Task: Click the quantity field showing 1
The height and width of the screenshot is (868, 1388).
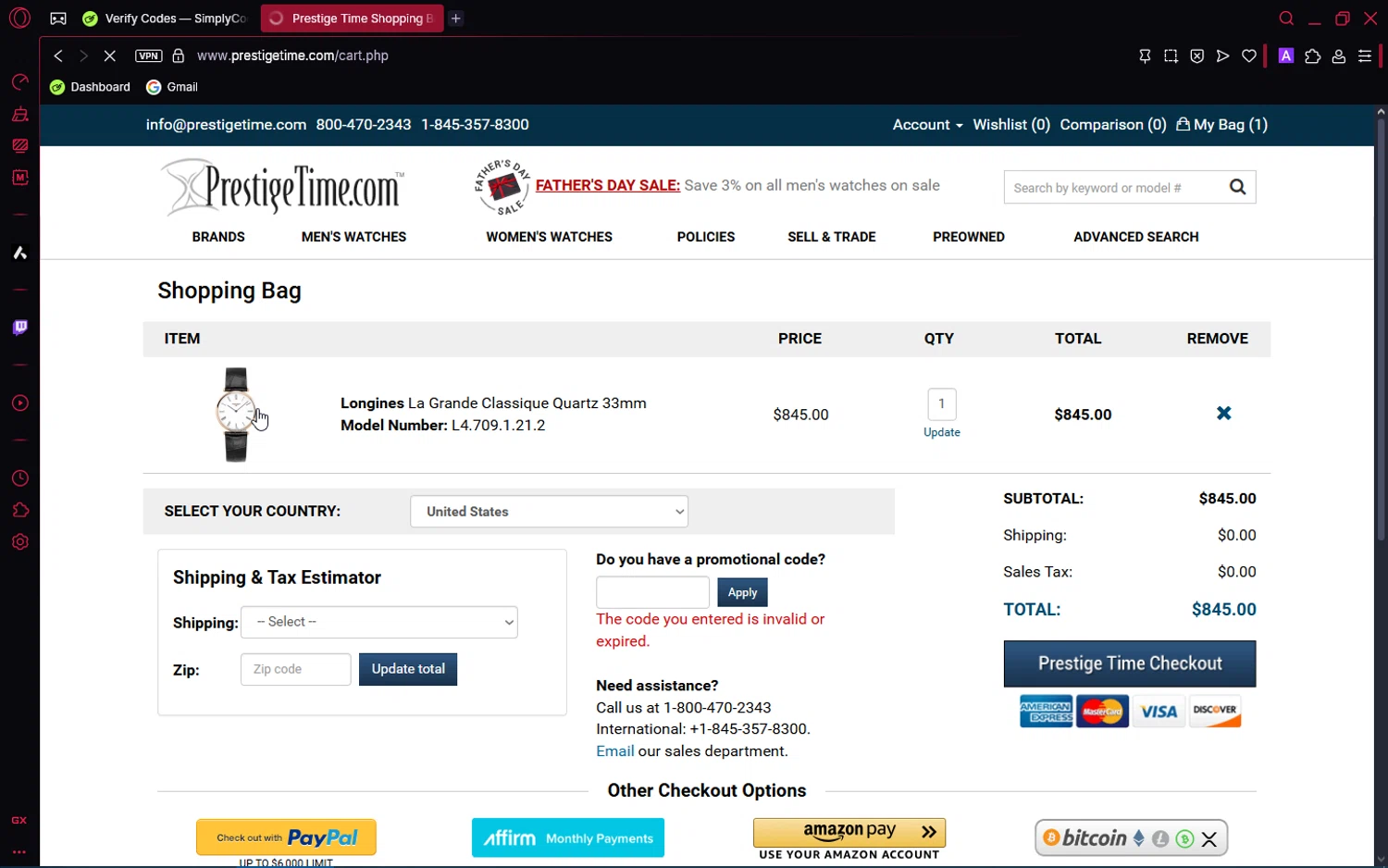Action: click(942, 403)
